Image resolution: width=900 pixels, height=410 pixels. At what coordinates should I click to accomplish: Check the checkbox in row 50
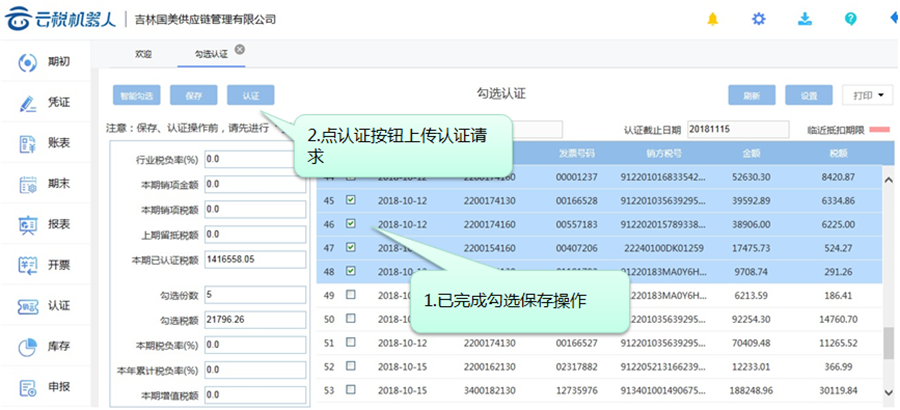pyautogui.click(x=350, y=319)
